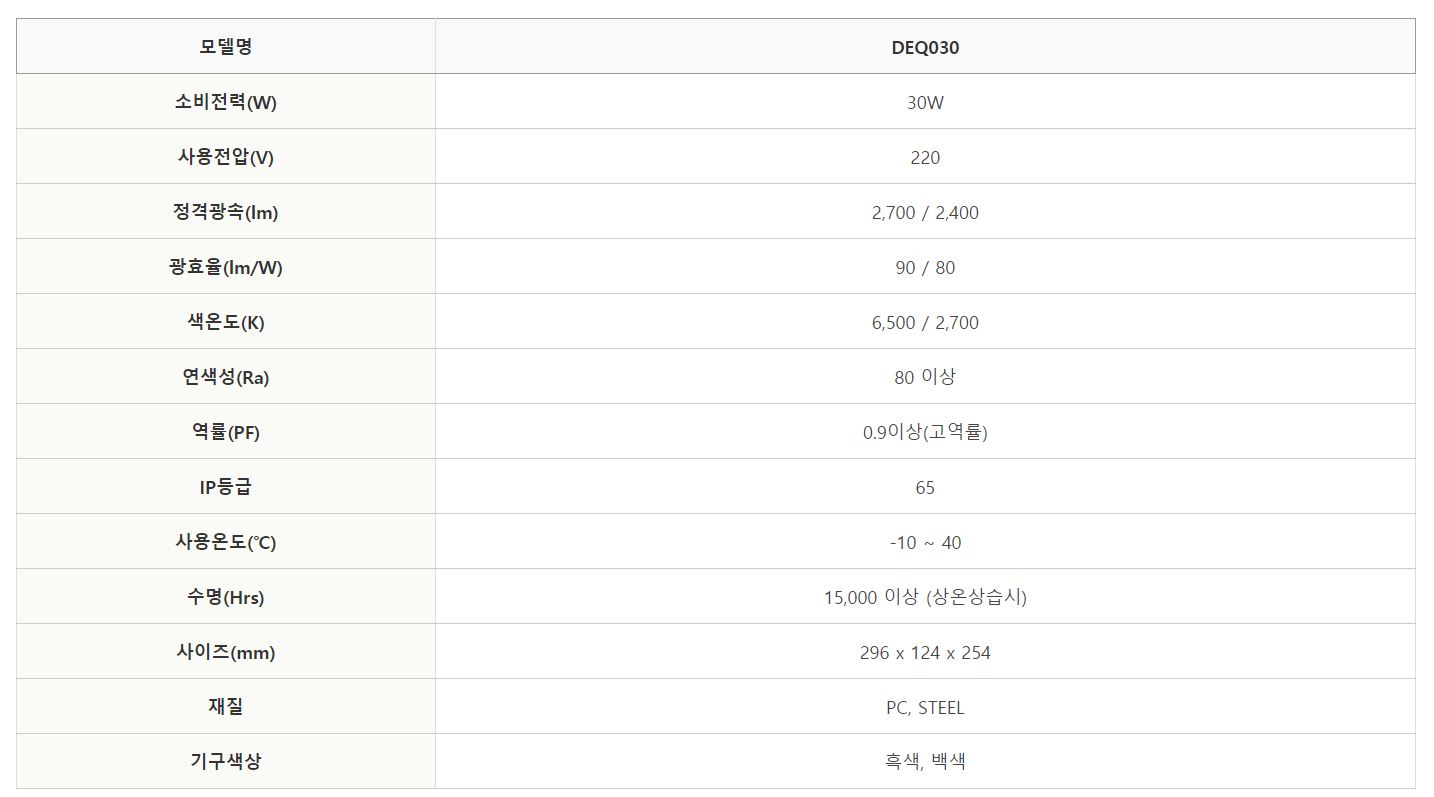Viewport: 1434px width, 797px height.
Task: Click the 모델명 header cell
Action: point(226,47)
